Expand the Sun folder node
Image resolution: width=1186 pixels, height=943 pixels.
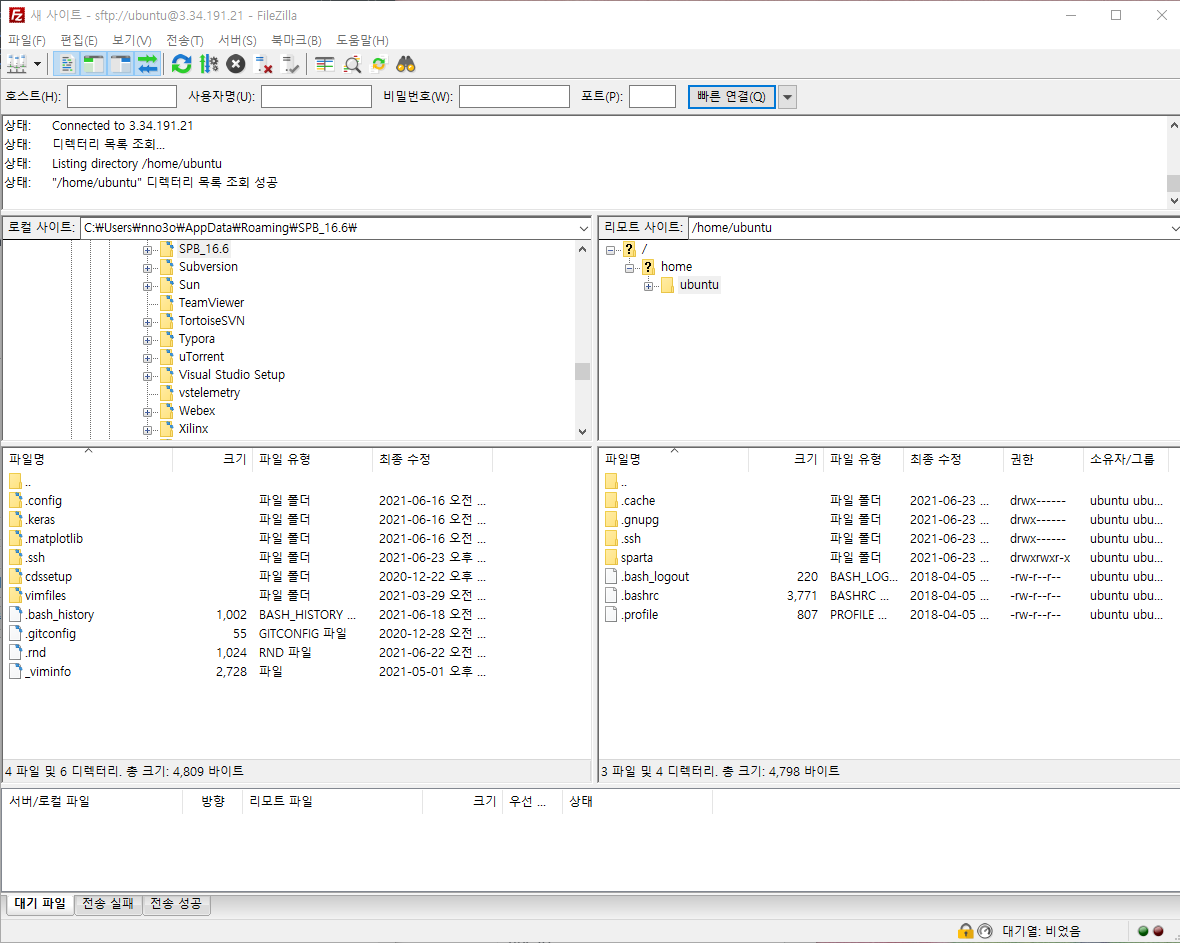pyautogui.click(x=147, y=286)
